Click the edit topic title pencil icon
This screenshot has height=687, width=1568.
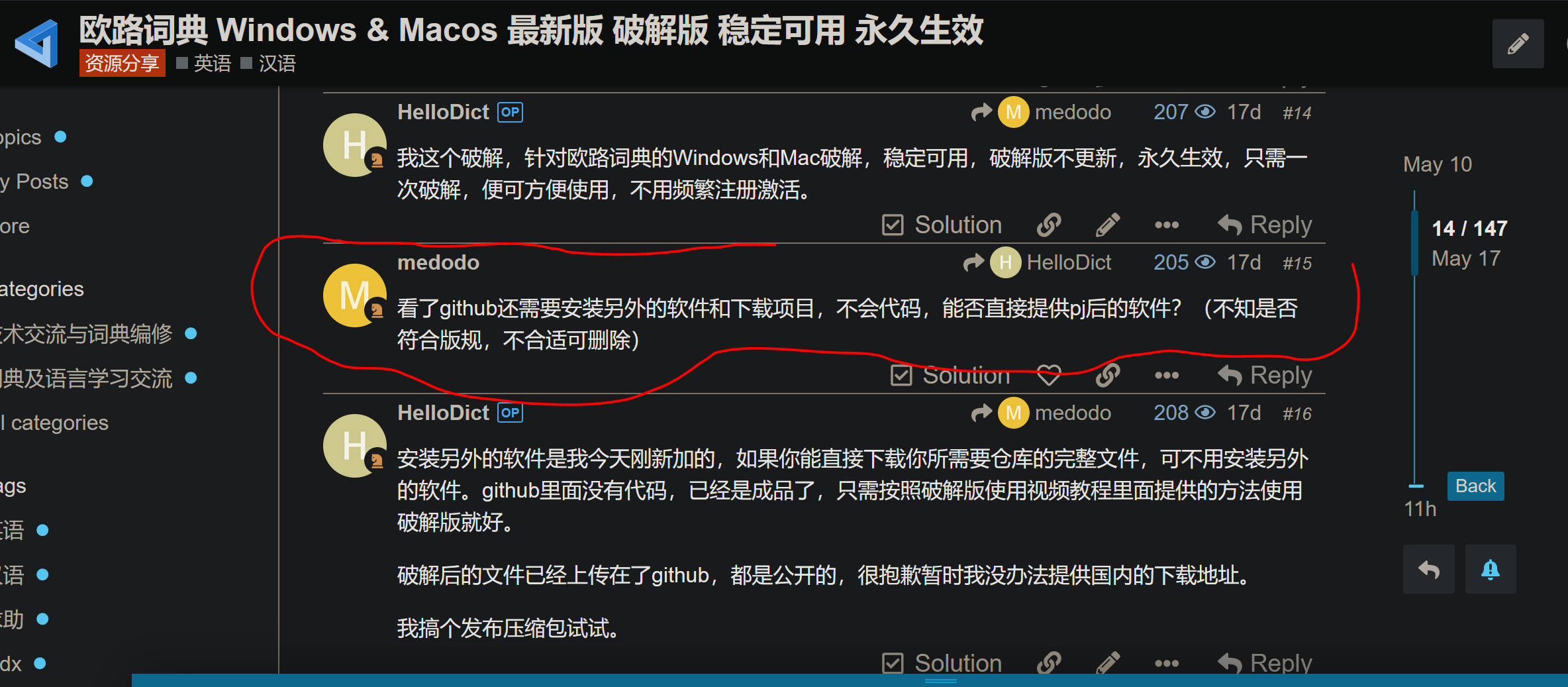tap(1518, 44)
